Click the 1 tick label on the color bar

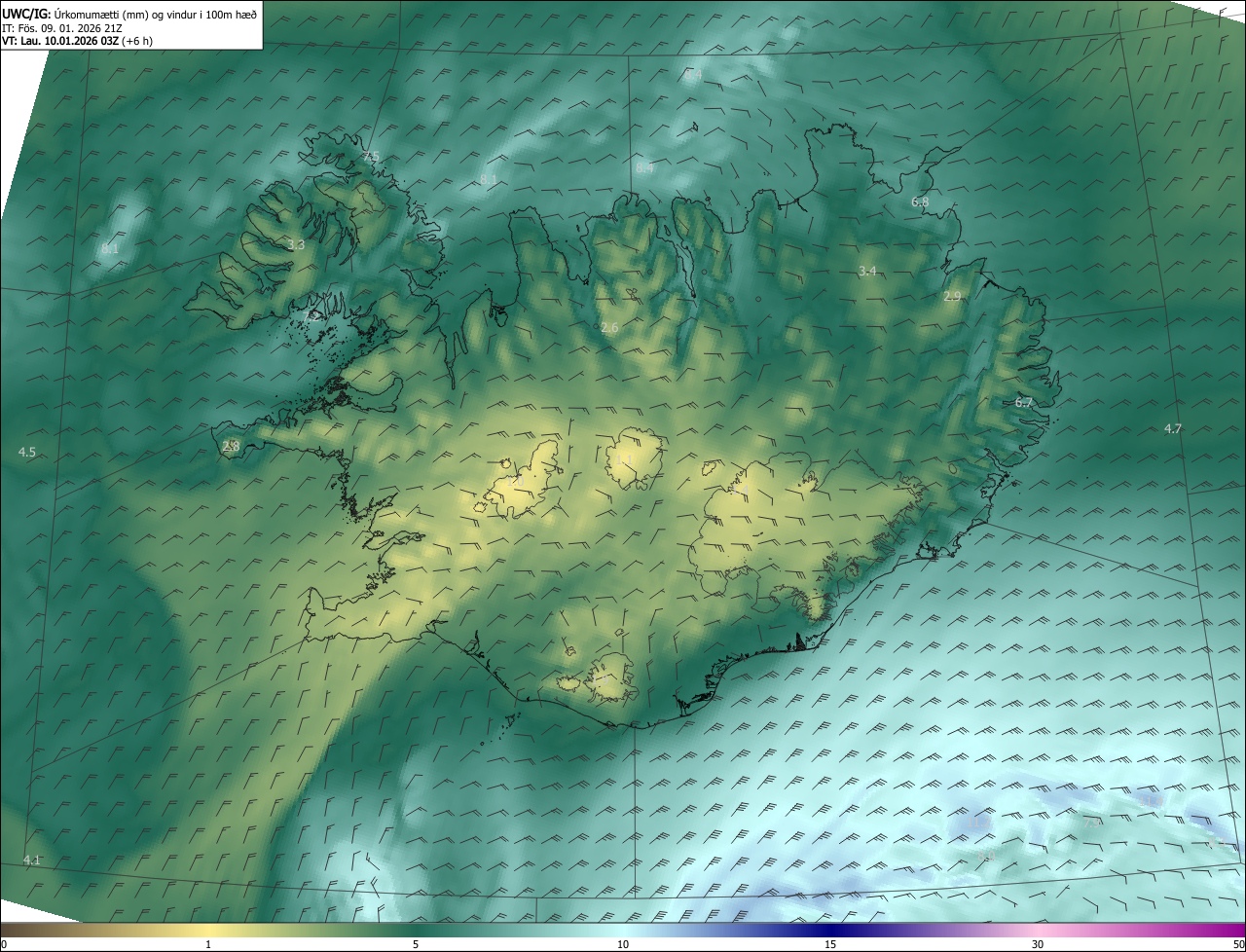pos(208,944)
